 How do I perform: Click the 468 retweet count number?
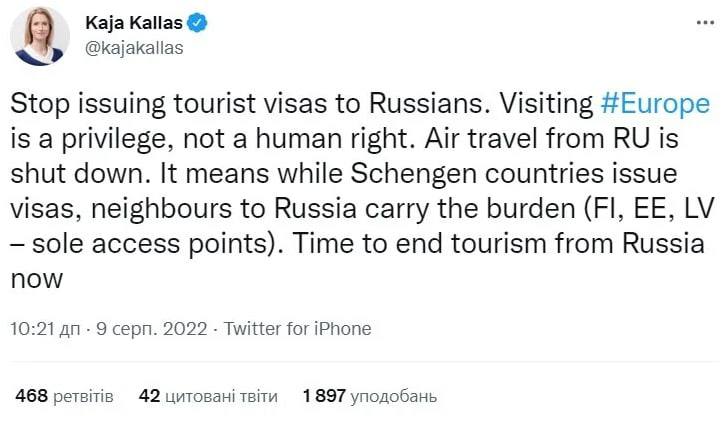tap(32, 396)
